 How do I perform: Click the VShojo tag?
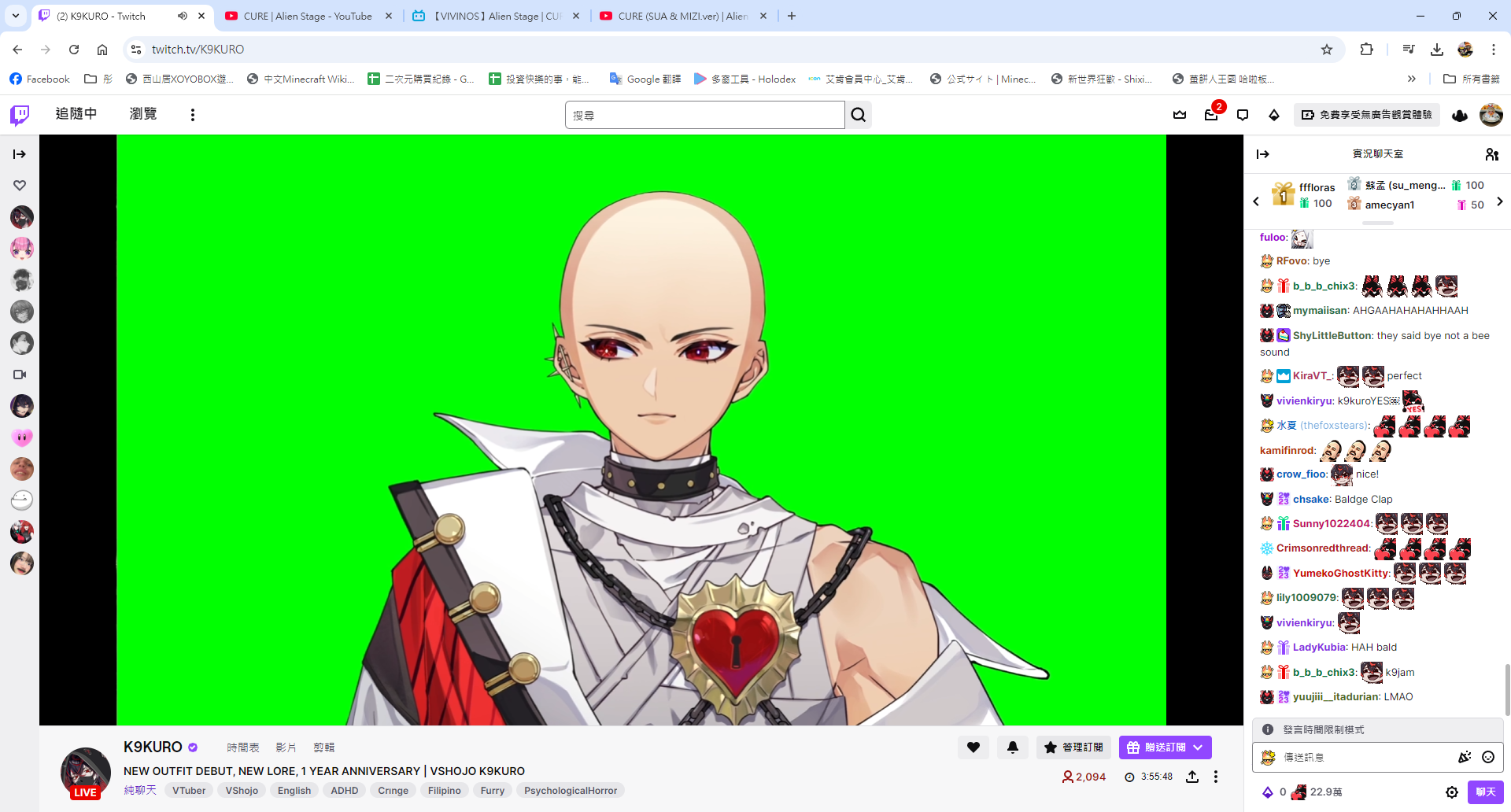click(x=242, y=791)
